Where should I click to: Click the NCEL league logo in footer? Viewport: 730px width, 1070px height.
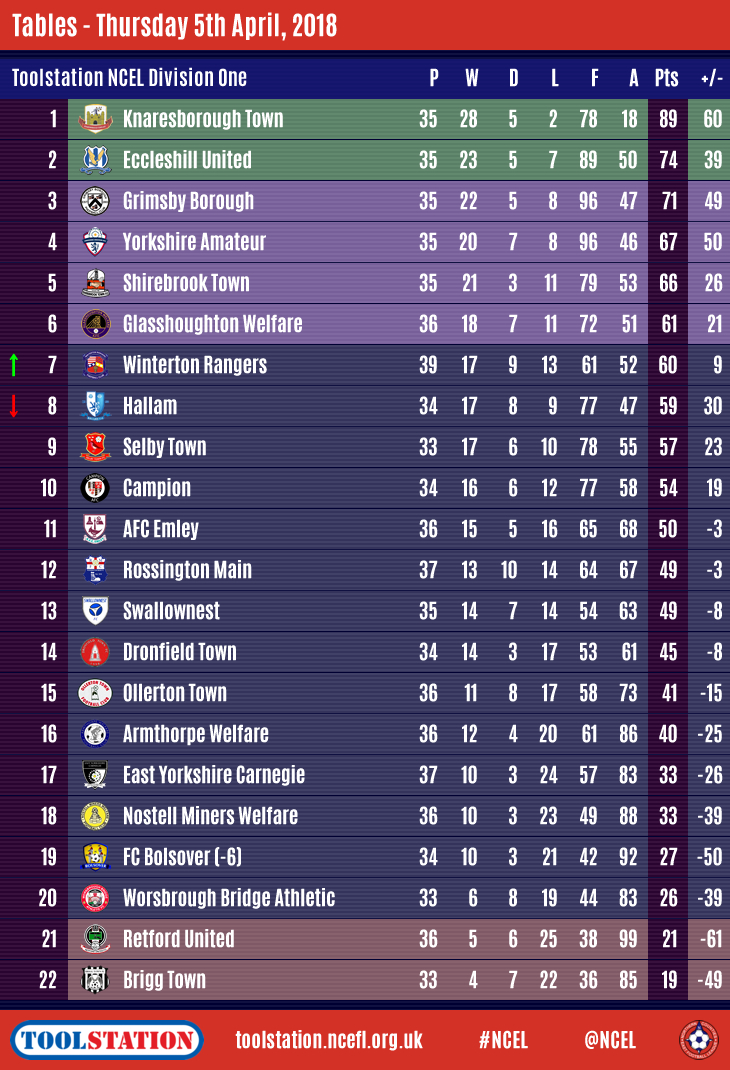coord(698,1039)
